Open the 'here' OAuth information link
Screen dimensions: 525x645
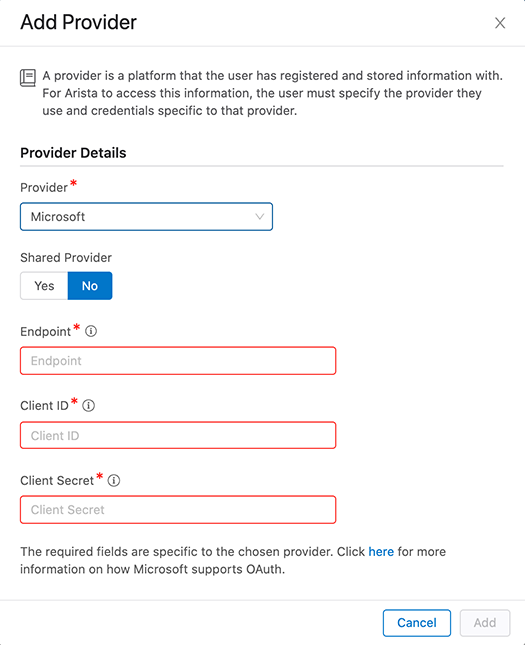381,552
